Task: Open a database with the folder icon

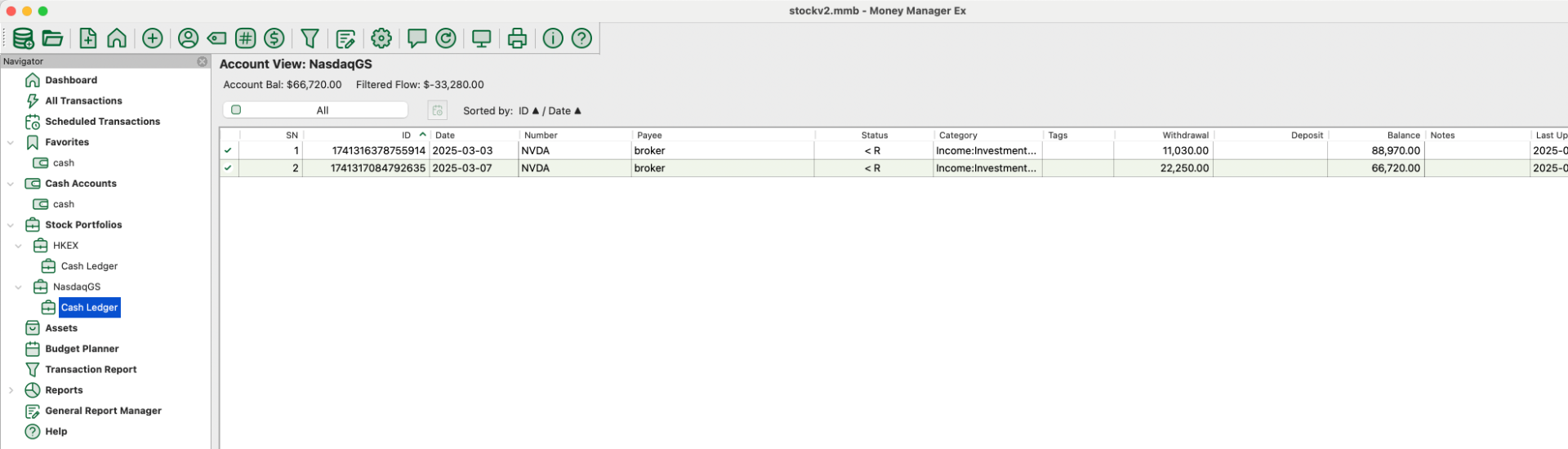Action: coord(53,38)
